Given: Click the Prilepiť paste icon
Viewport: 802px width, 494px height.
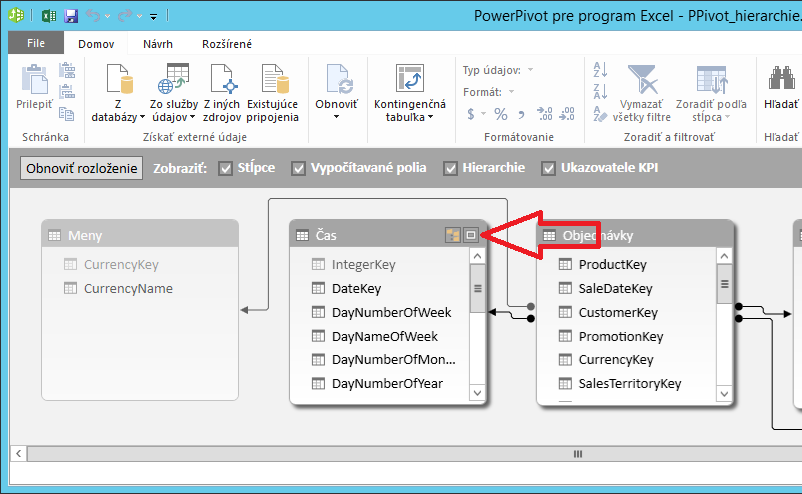Looking at the screenshot, I should click(34, 79).
